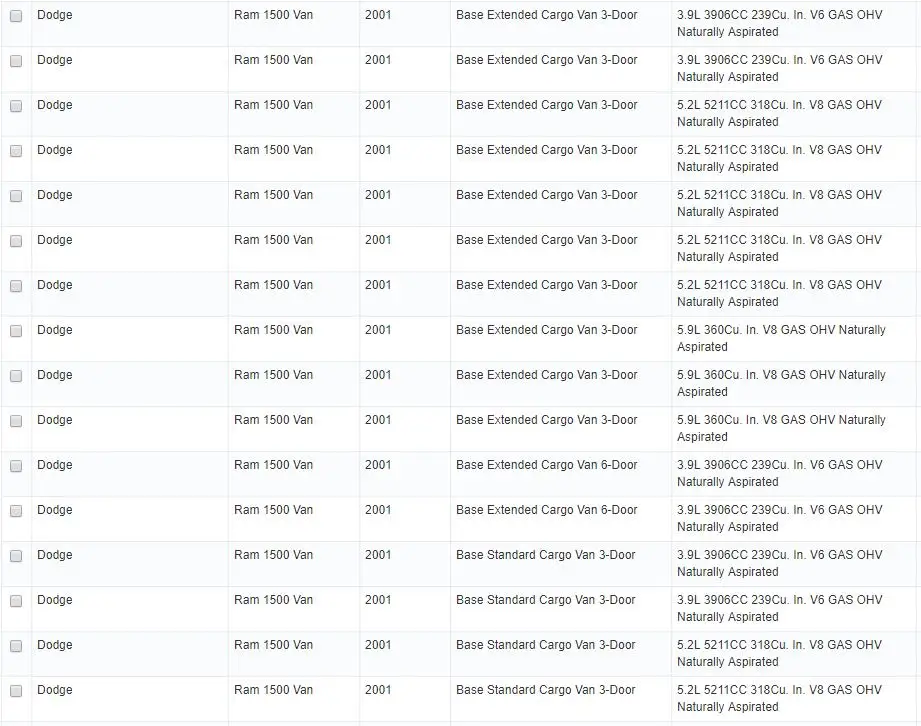The height and width of the screenshot is (726, 921).
Task: Select checkbox of the last 5.9L V8 row
Action: click(16, 421)
